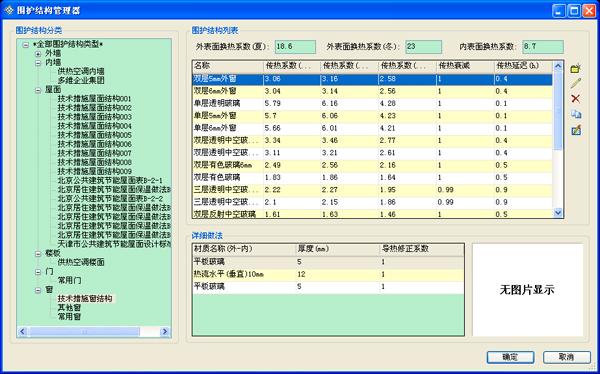Click the 传热延迟(h) column header
600x374 pixels.
tap(523, 66)
